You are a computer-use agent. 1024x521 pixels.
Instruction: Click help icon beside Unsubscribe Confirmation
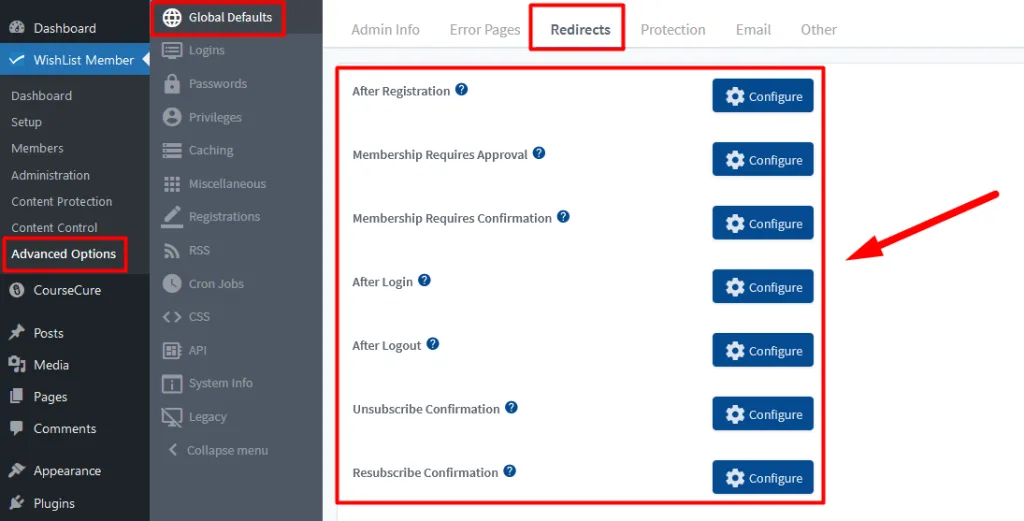click(x=511, y=407)
